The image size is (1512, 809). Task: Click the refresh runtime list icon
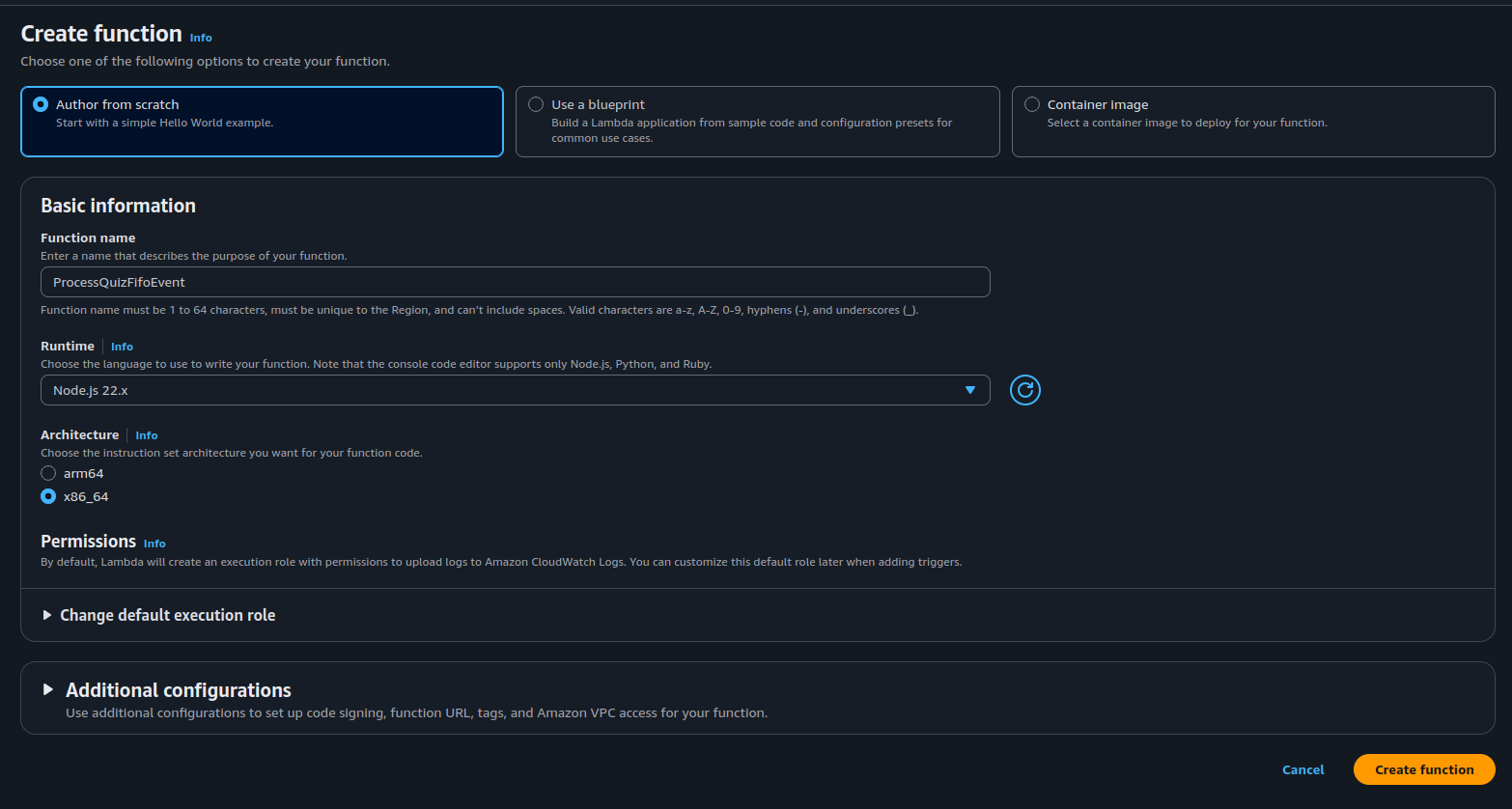[1024, 390]
